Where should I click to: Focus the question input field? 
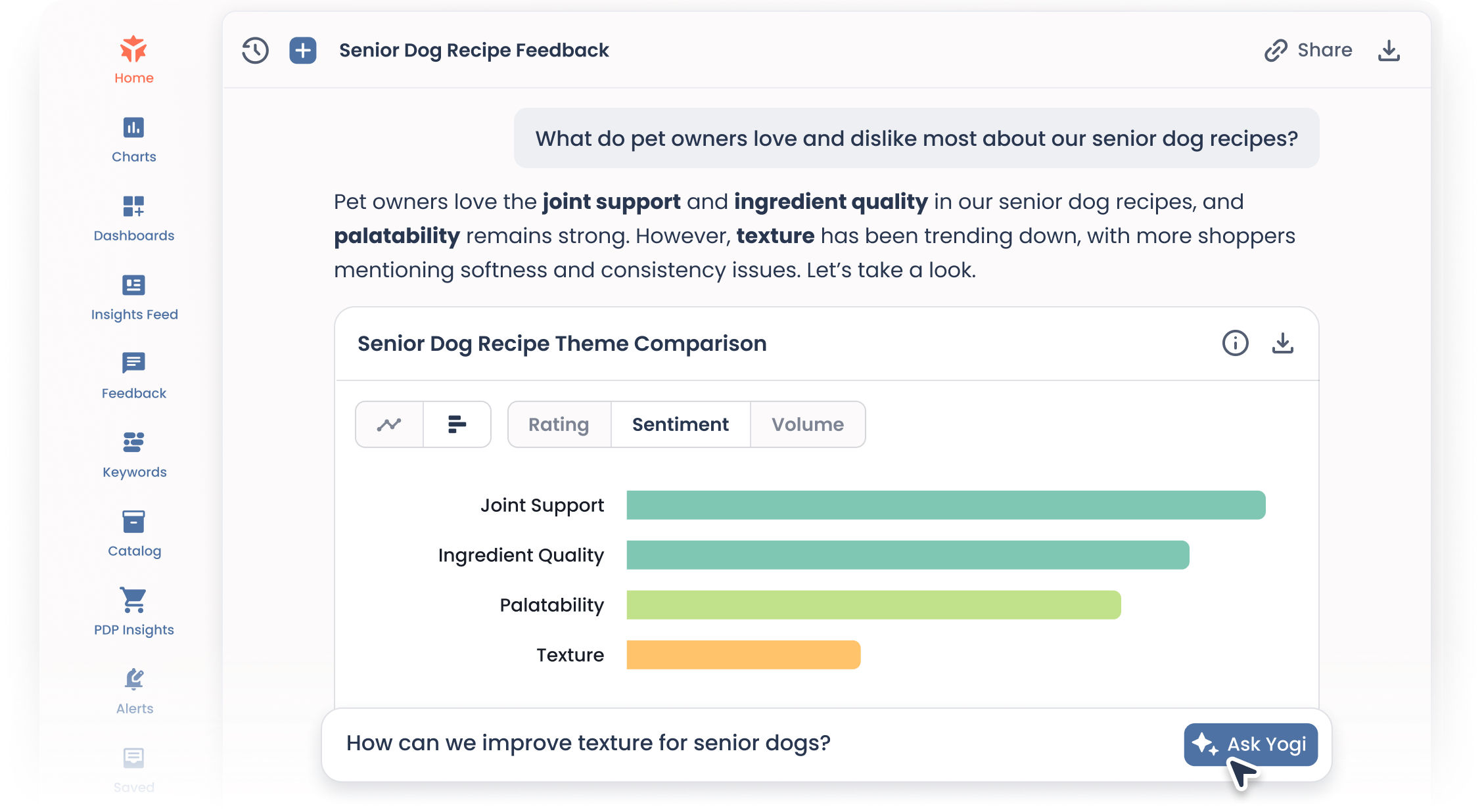(723, 743)
